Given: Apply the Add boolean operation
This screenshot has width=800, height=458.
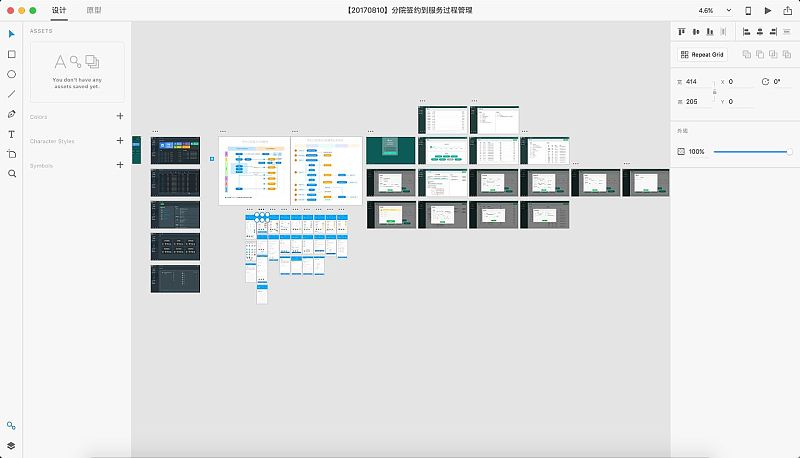Looking at the screenshot, I should 747,55.
